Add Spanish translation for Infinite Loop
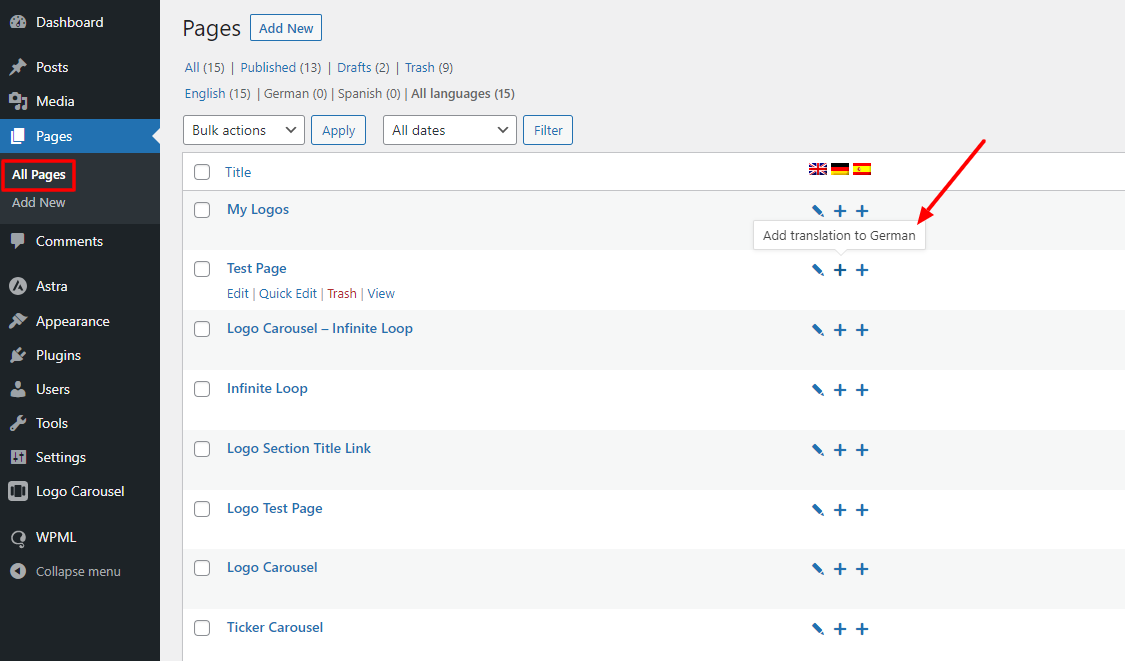The height and width of the screenshot is (661, 1125). tap(862, 390)
